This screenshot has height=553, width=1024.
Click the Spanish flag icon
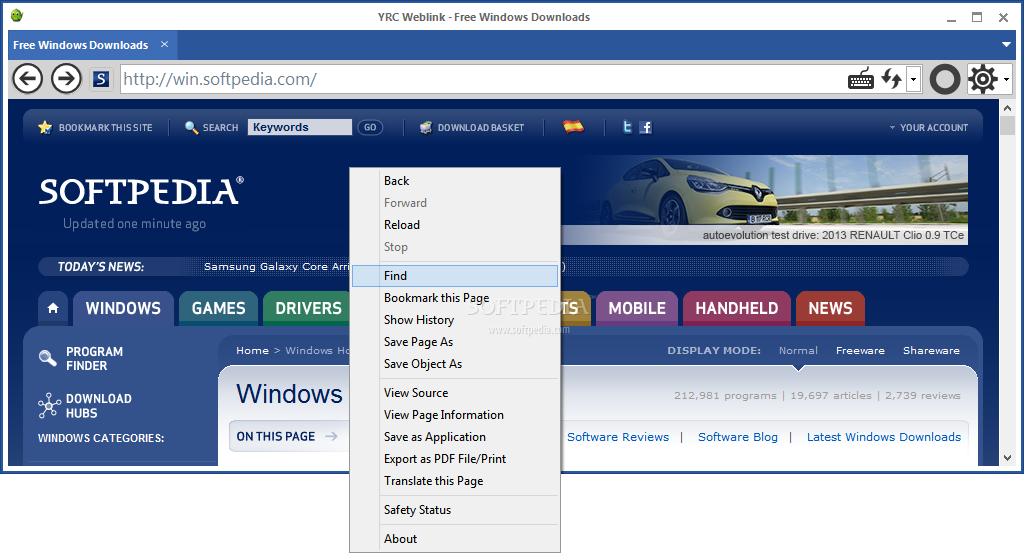click(573, 127)
